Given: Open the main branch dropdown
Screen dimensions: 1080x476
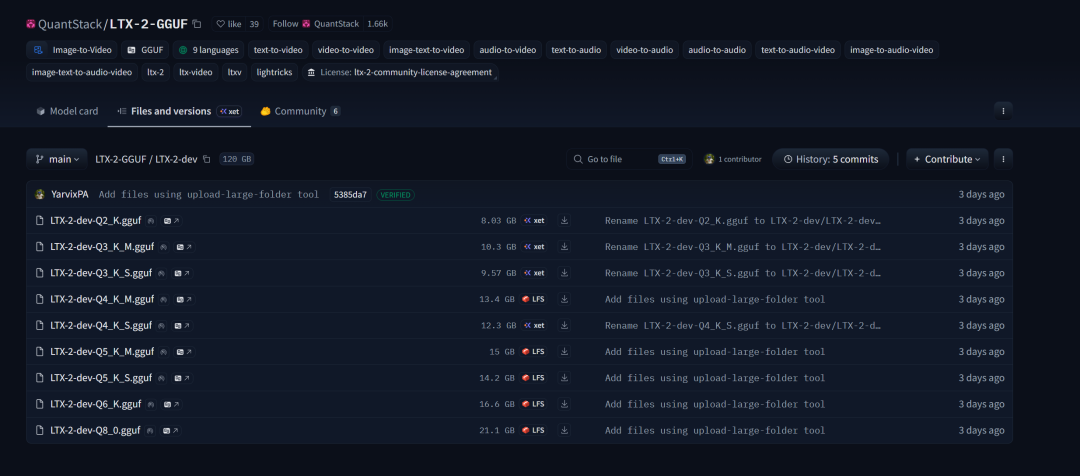Looking at the screenshot, I should [x=56, y=159].
